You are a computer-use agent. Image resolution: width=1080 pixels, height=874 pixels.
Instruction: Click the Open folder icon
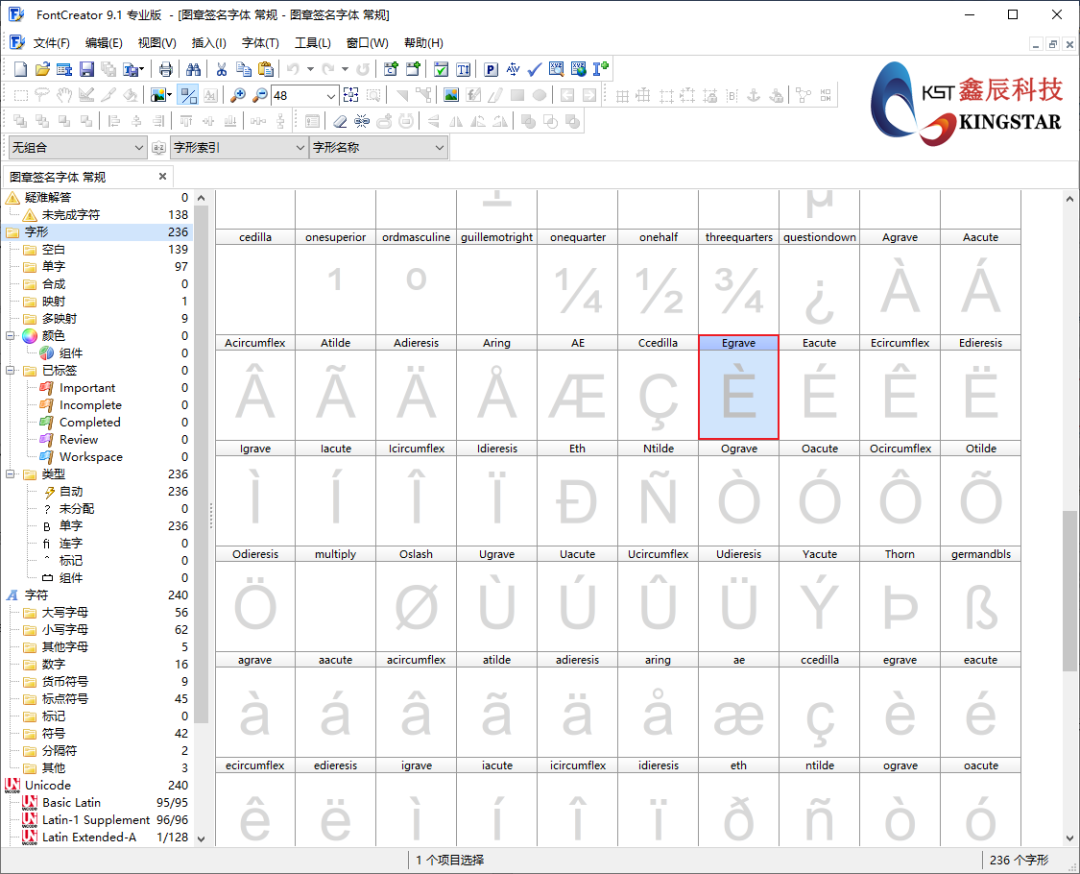[43, 69]
